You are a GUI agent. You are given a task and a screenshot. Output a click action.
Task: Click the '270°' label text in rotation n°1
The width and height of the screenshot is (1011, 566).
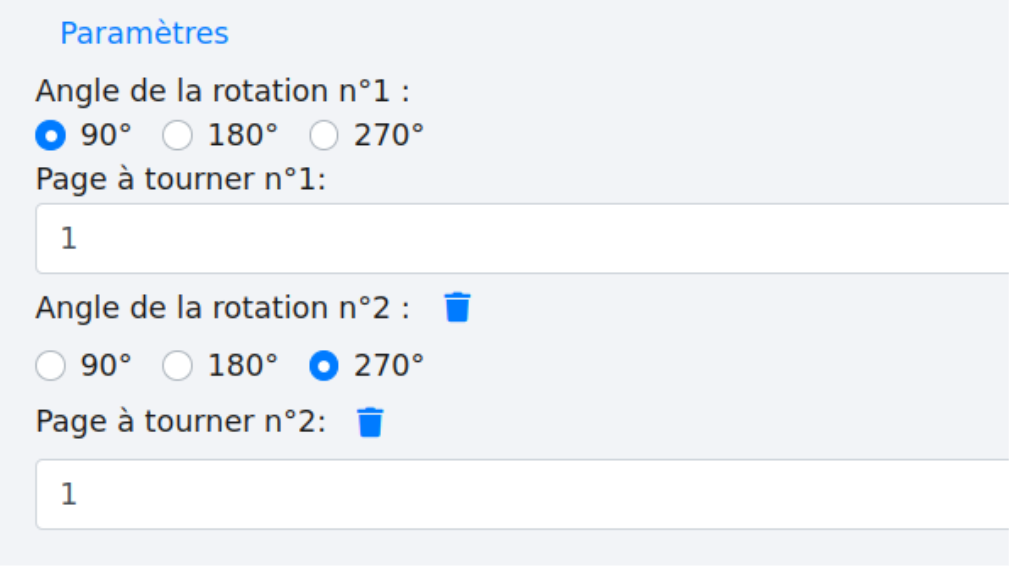pos(389,135)
